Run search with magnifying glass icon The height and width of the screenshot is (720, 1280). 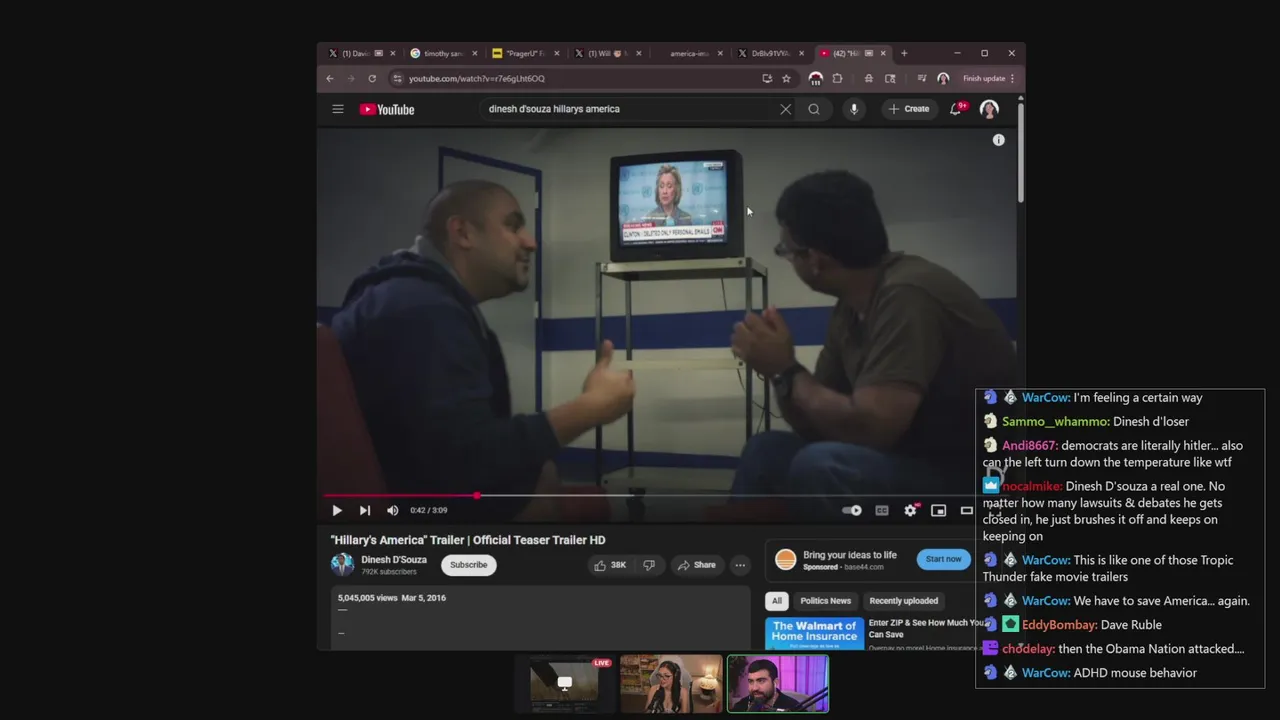814,109
